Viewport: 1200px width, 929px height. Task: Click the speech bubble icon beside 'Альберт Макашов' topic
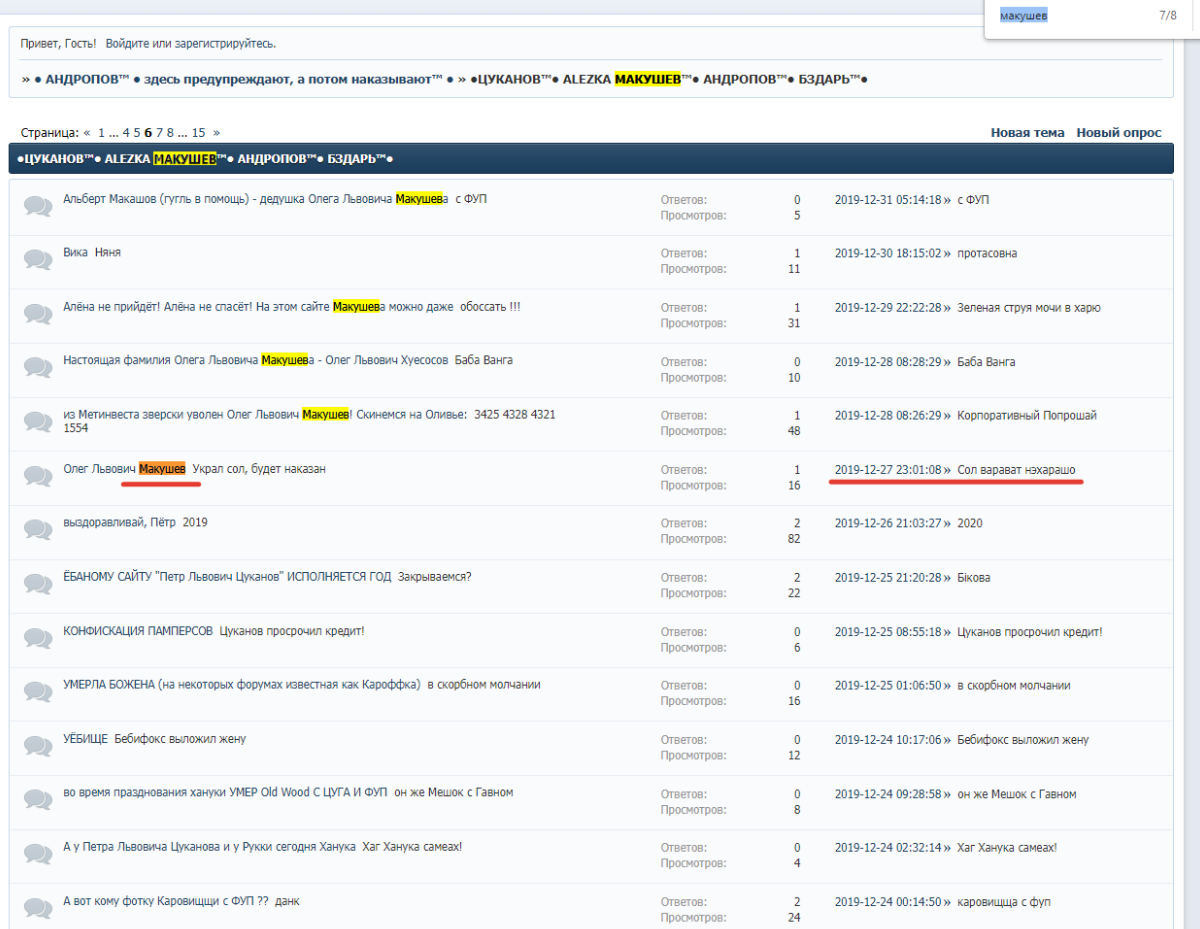click(x=38, y=206)
